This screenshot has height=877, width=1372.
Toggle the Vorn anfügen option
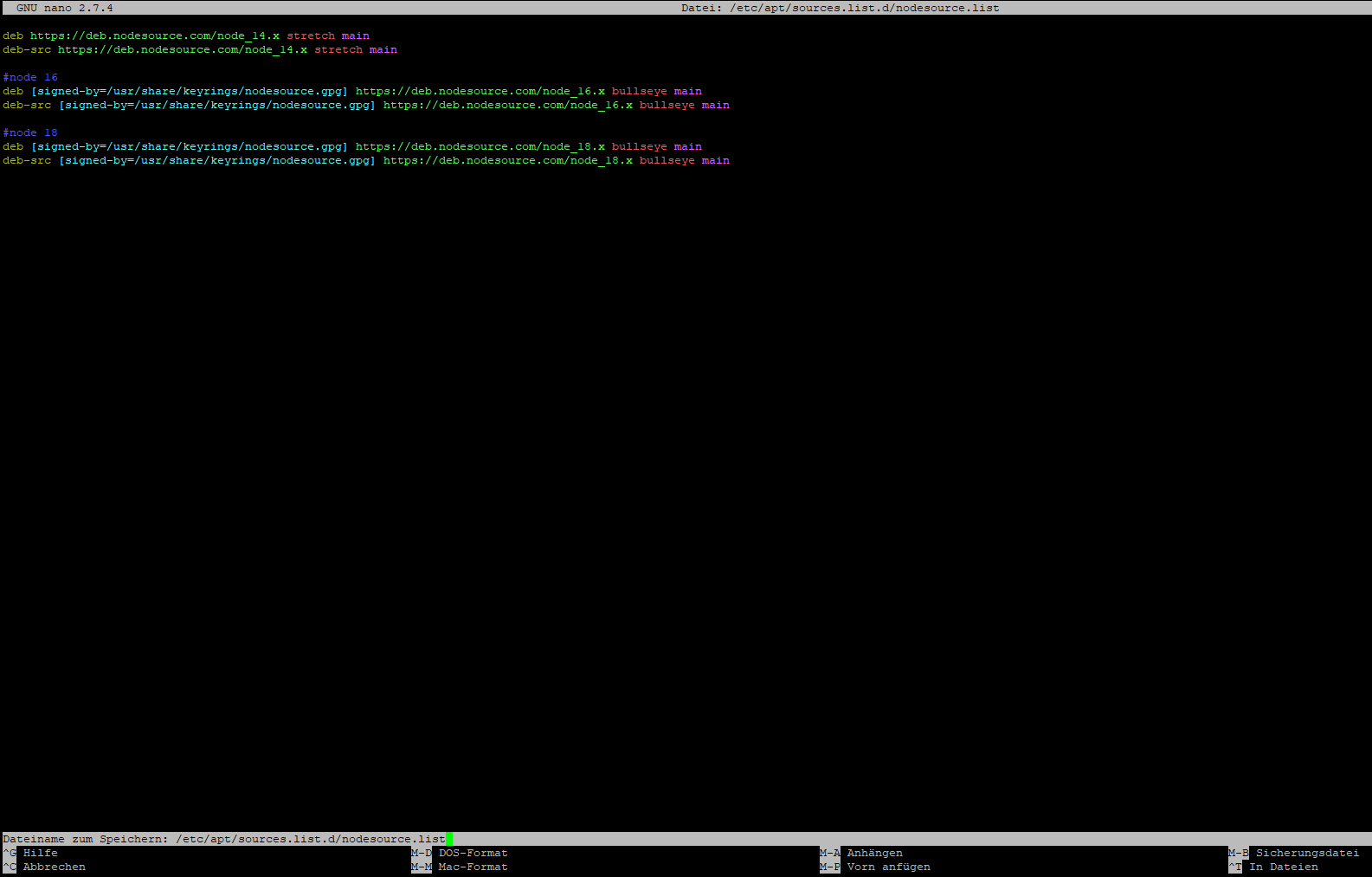click(x=889, y=867)
